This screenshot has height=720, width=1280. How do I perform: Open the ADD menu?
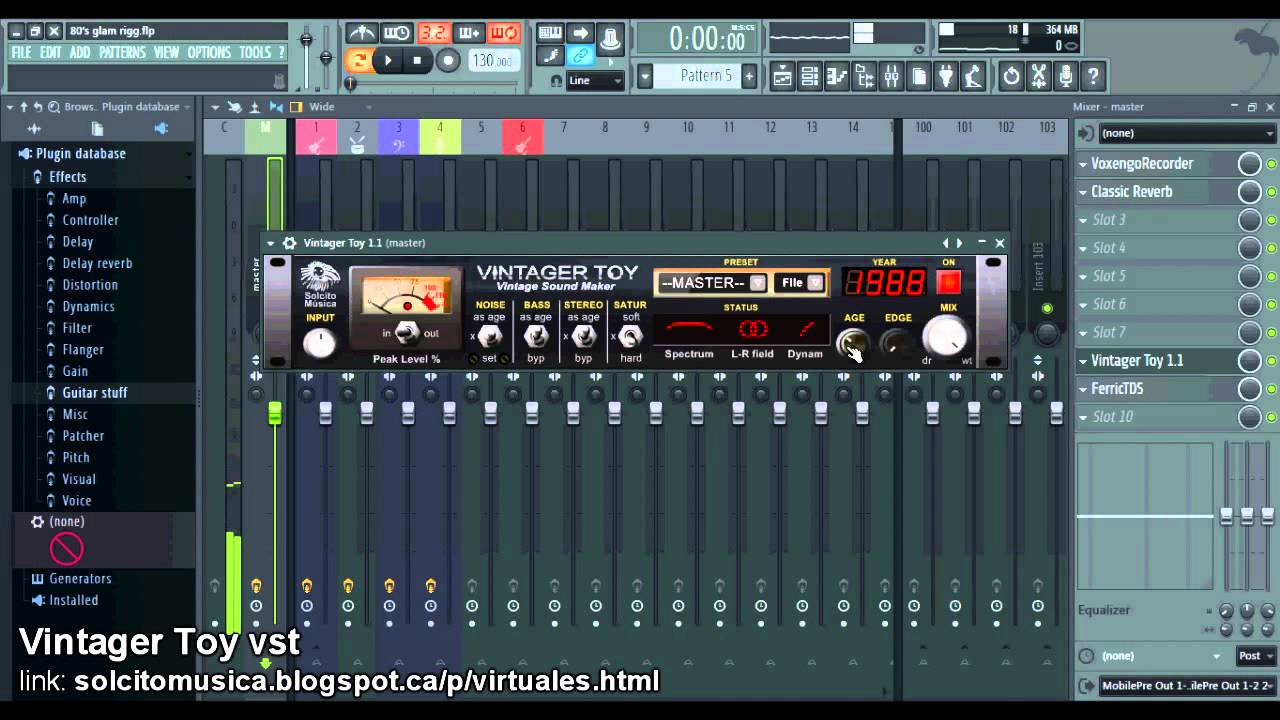(80, 52)
